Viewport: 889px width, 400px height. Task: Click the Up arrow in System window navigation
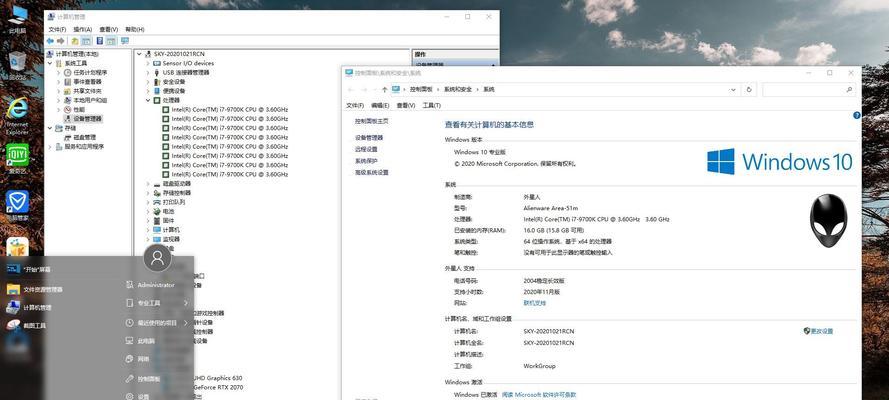(384, 90)
